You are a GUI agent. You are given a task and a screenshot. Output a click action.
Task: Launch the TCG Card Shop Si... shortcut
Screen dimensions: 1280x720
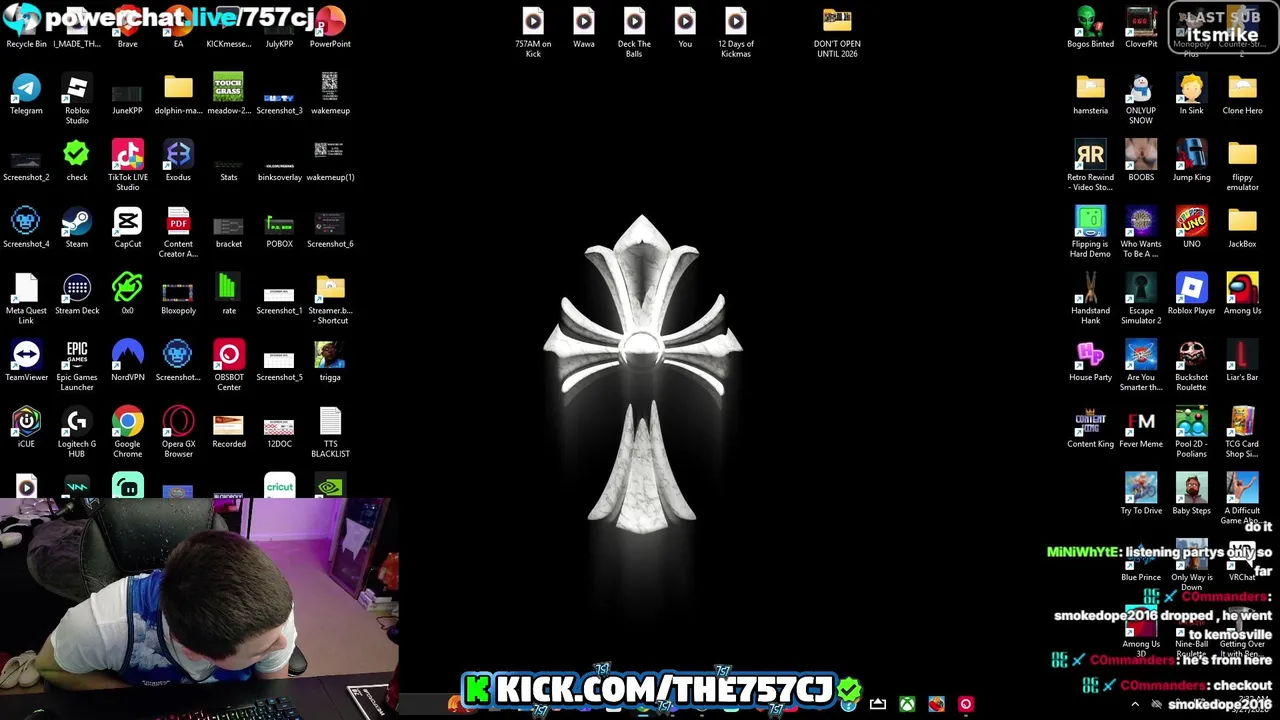[x=1242, y=433]
